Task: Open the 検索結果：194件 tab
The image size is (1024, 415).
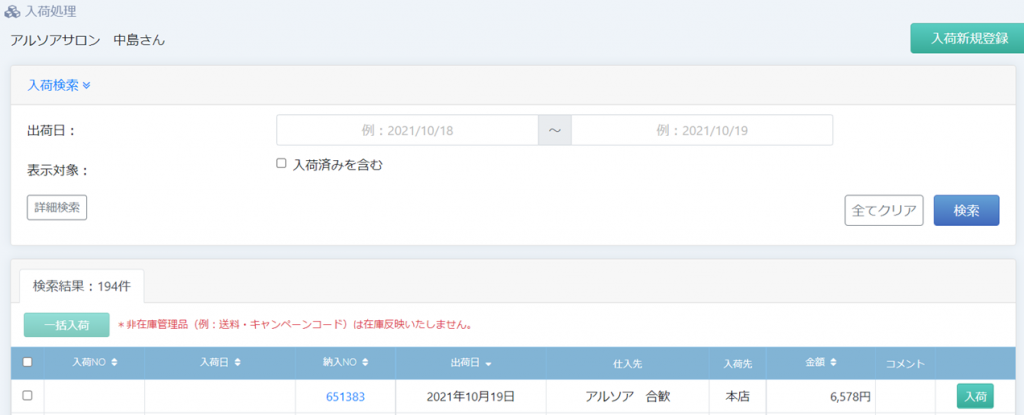Action: (x=81, y=286)
